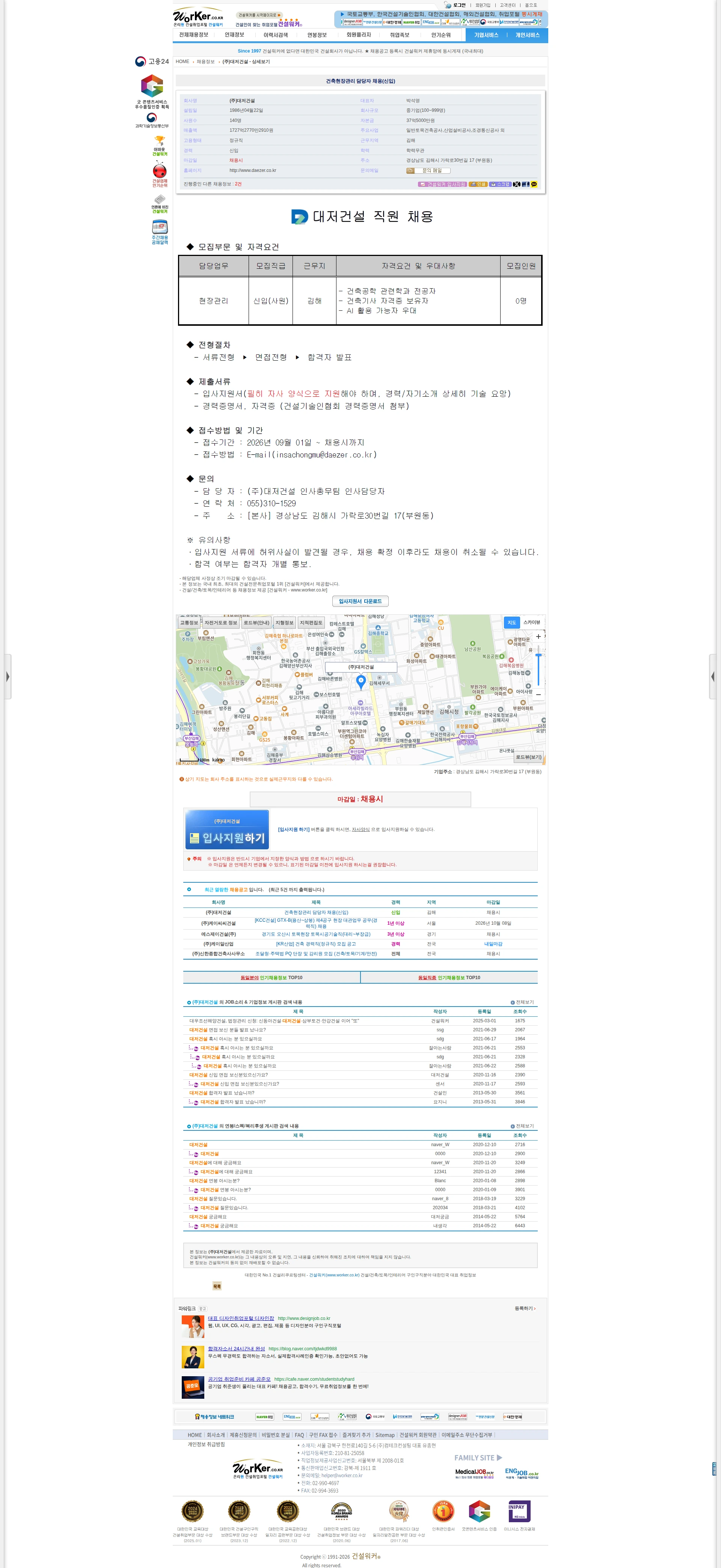Open 2건 other ongoing postings link
The image size is (721, 1568).
238,184
